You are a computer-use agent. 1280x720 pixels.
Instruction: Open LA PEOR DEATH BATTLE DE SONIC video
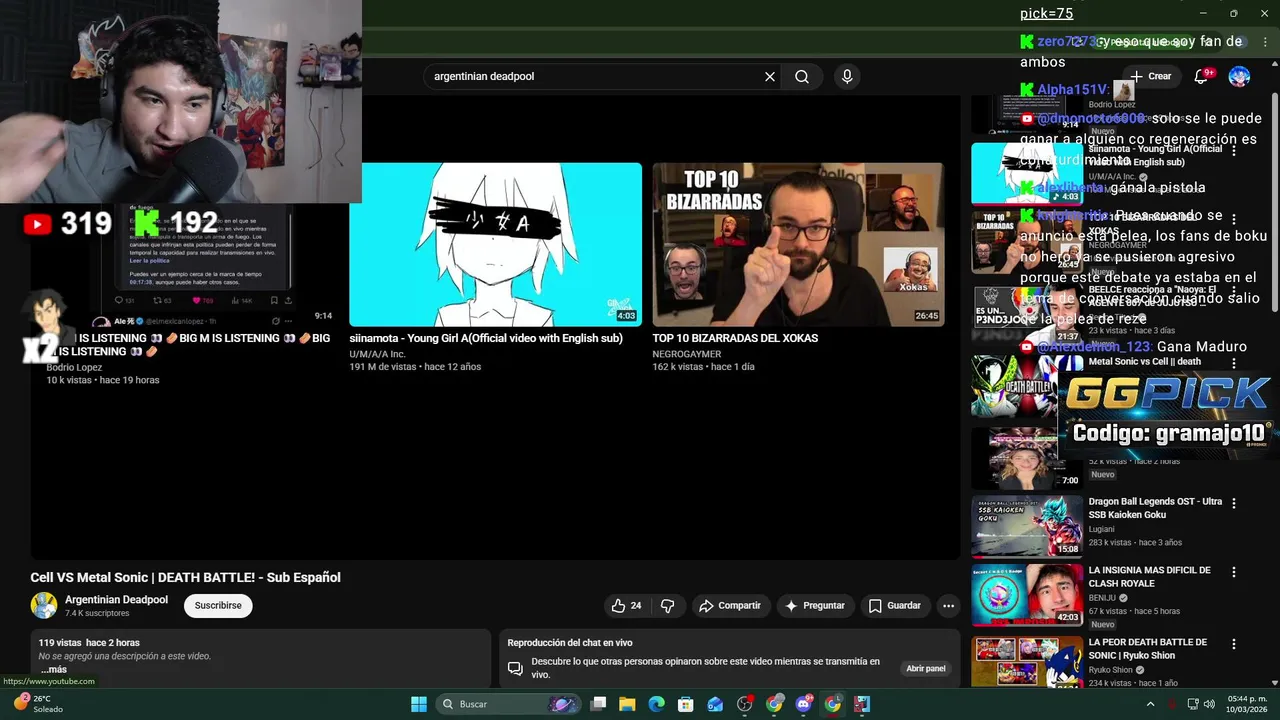pyautogui.click(x=1147, y=648)
